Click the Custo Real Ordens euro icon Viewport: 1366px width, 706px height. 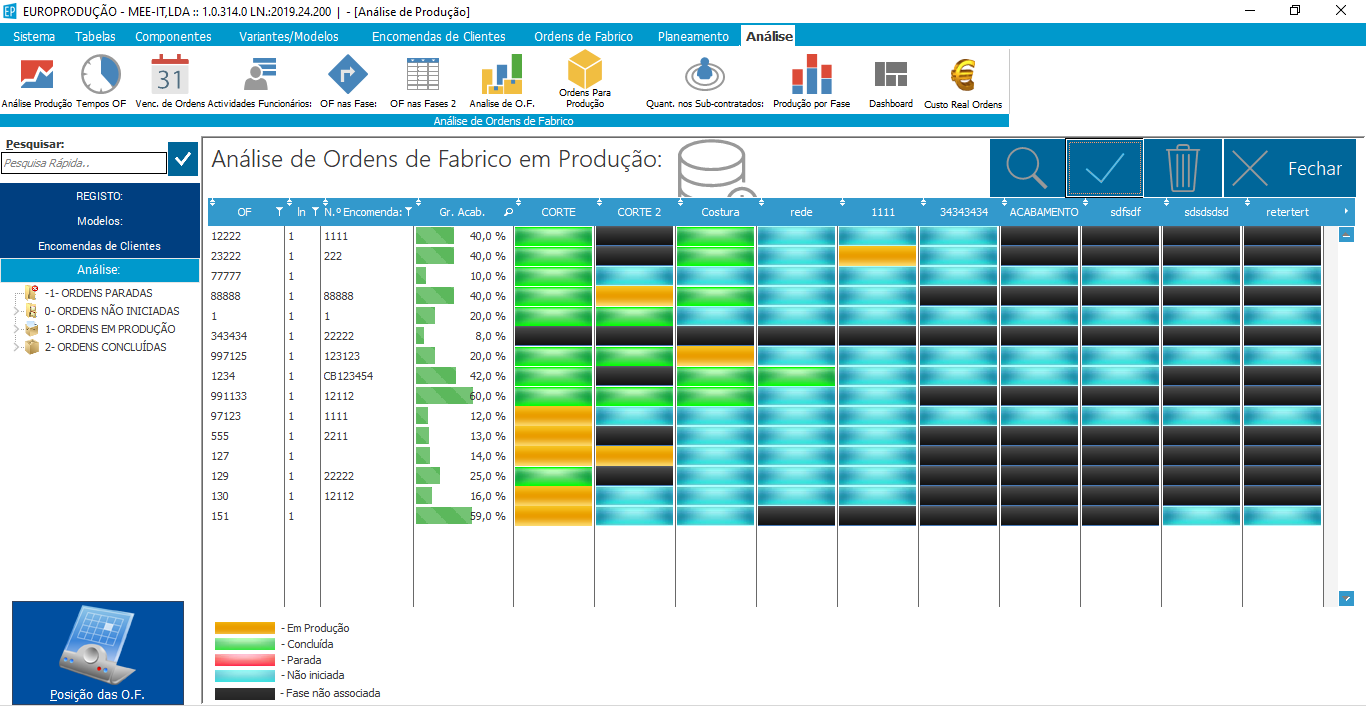tap(963, 75)
